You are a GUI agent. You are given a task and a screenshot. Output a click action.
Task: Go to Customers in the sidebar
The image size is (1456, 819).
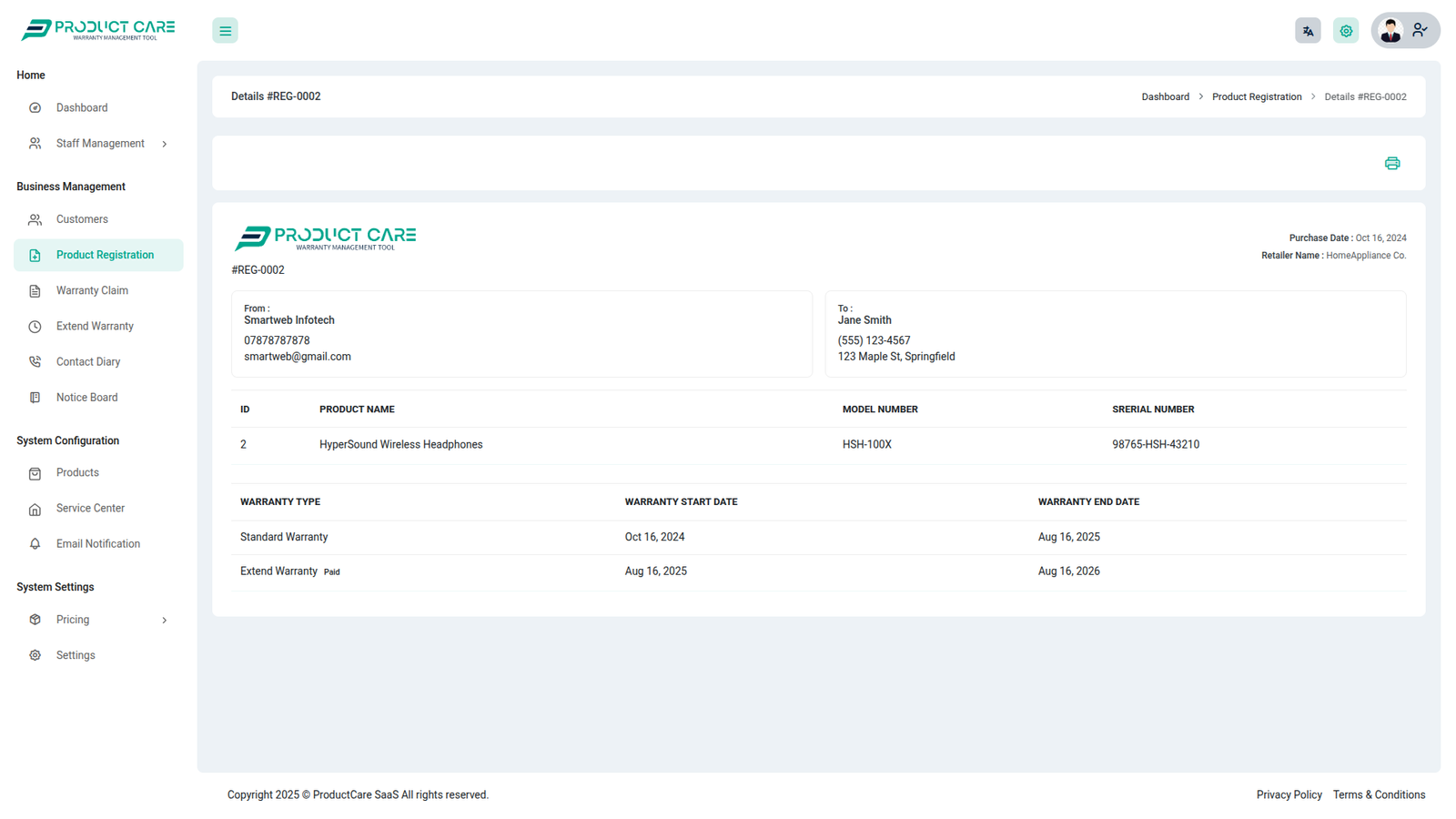pos(82,219)
